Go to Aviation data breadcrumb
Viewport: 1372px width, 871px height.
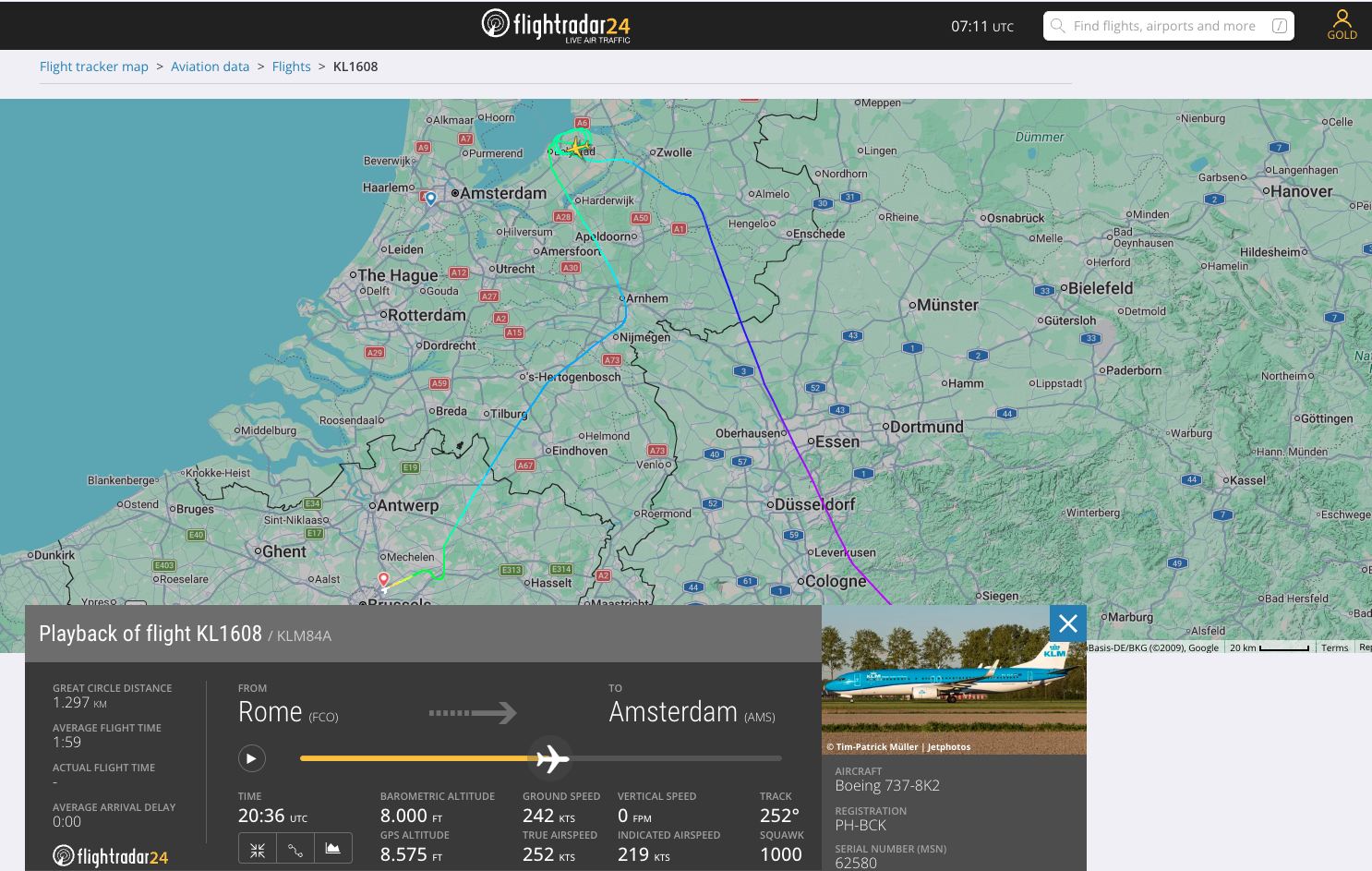[x=211, y=67]
